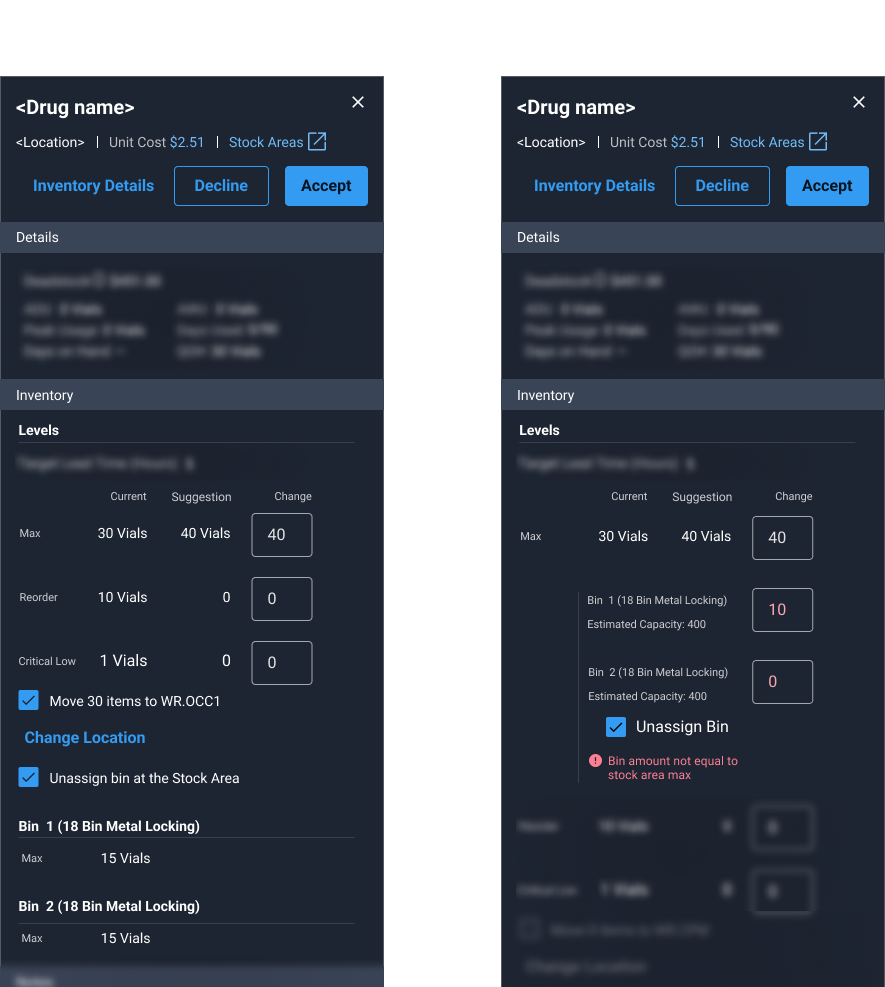Select the Inventory section header in right panel

coord(693,395)
